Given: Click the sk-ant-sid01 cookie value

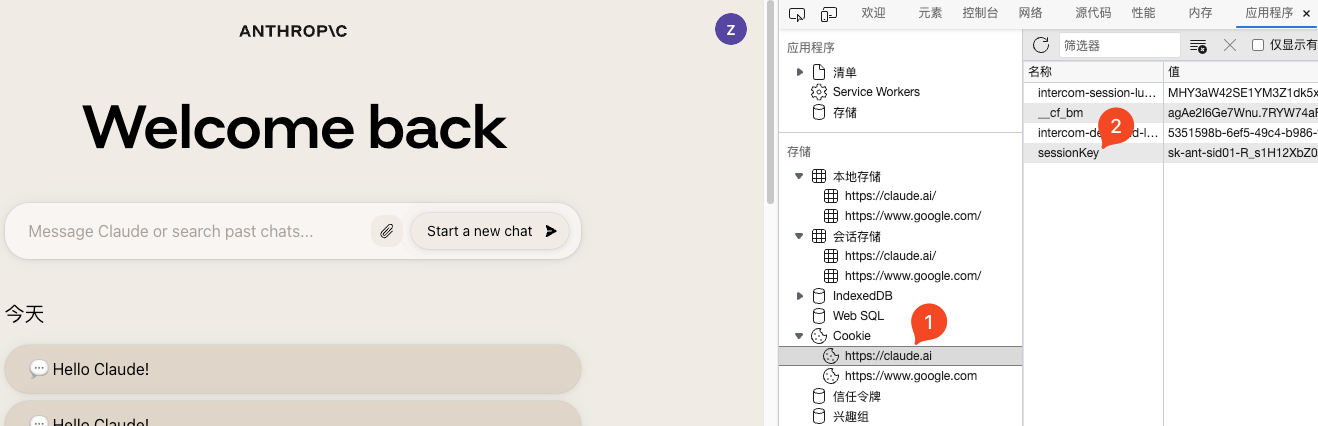Looking at the screenshot, I should point(1242,153).
